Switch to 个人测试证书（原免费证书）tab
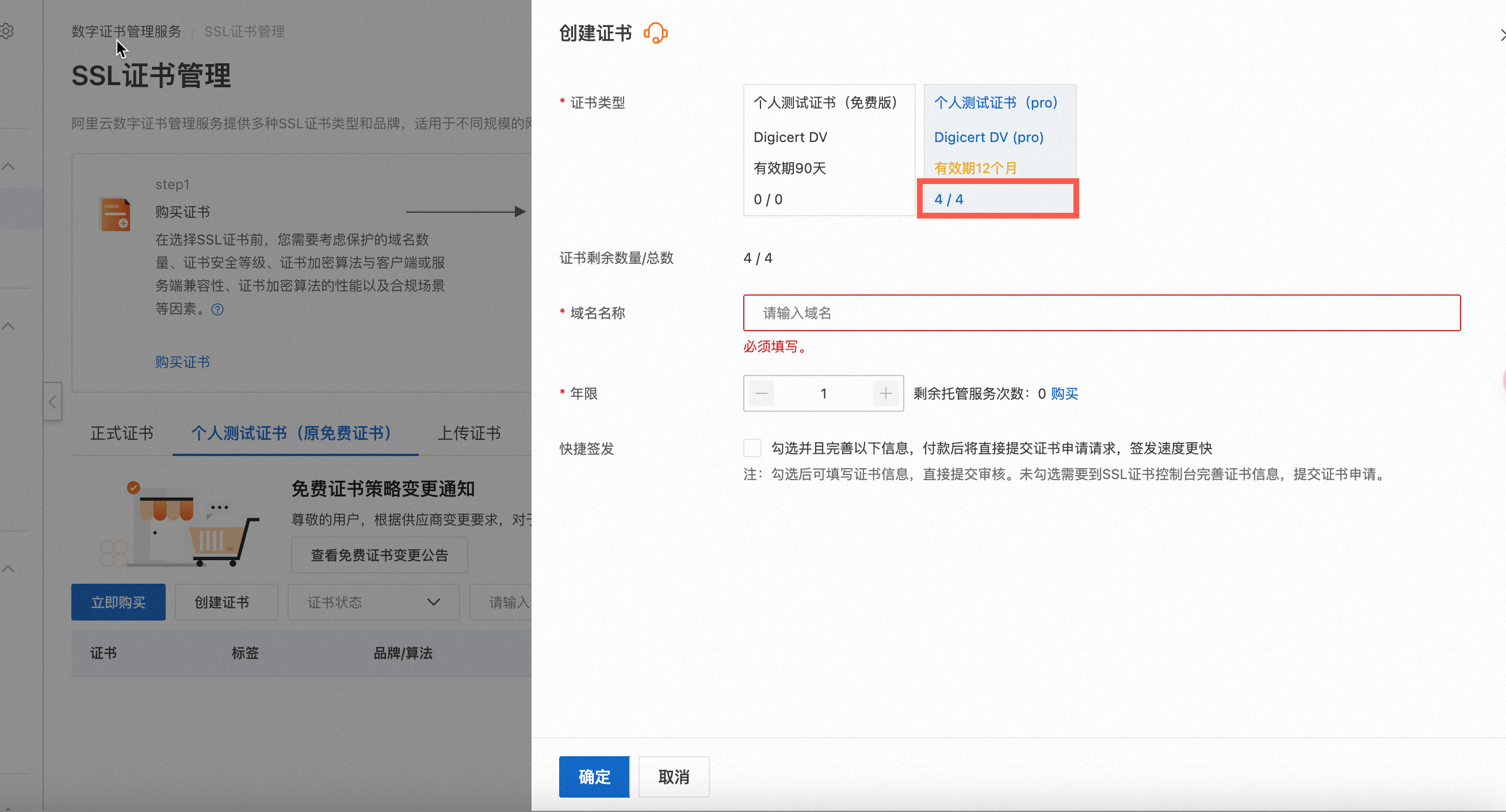The height and width of the screenshot is (812, 1506). pyautogui.click(x=295, y=433)
